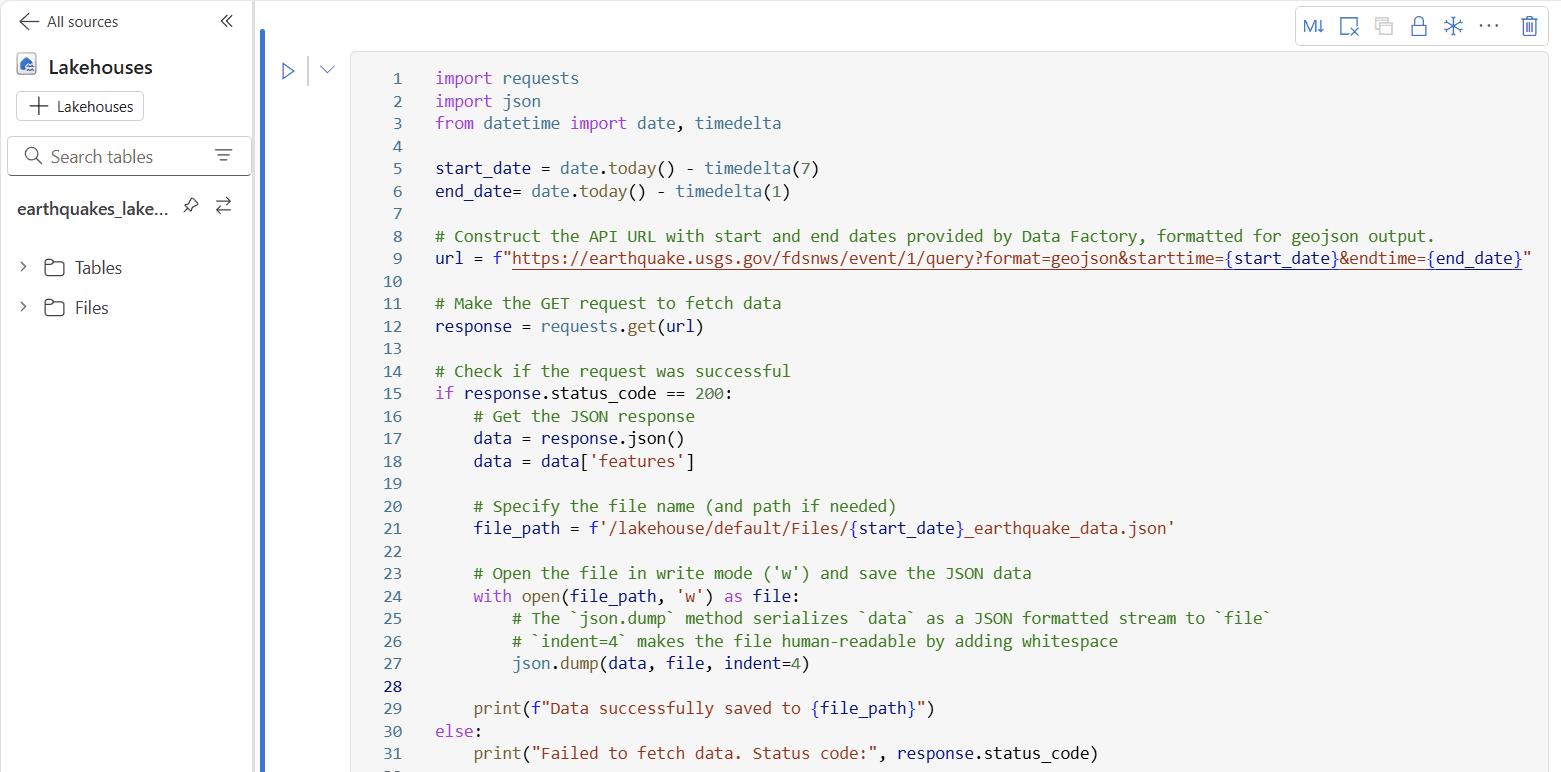Go back to All sources
The width and height of the screenshot is (1561, 772).
68,22
